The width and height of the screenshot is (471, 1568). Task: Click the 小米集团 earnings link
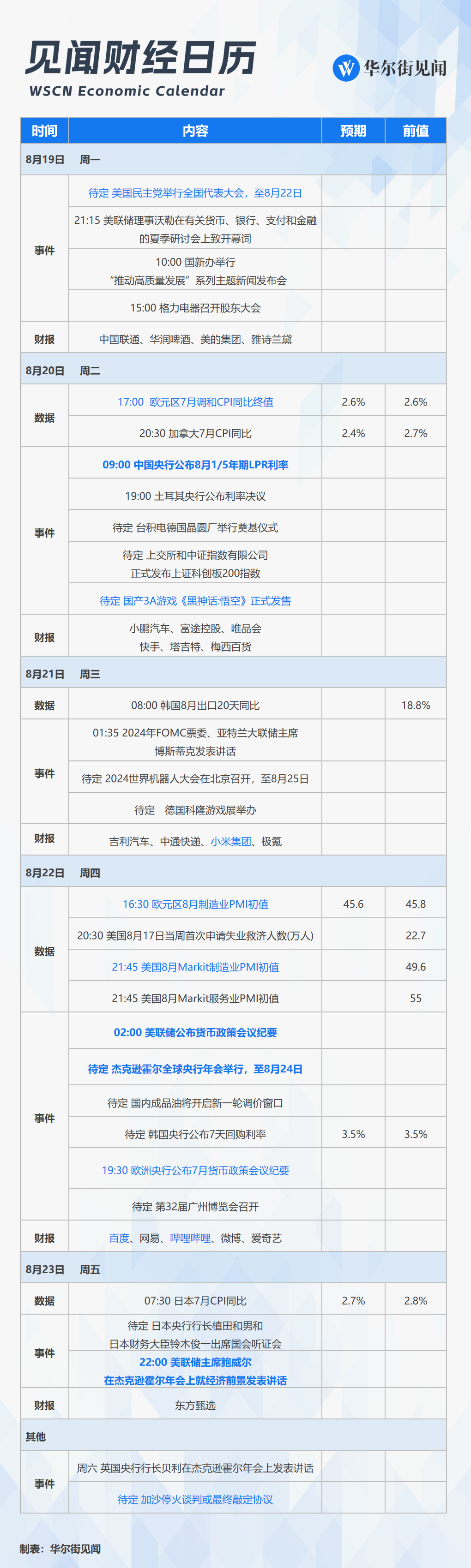tap(231, 841)
